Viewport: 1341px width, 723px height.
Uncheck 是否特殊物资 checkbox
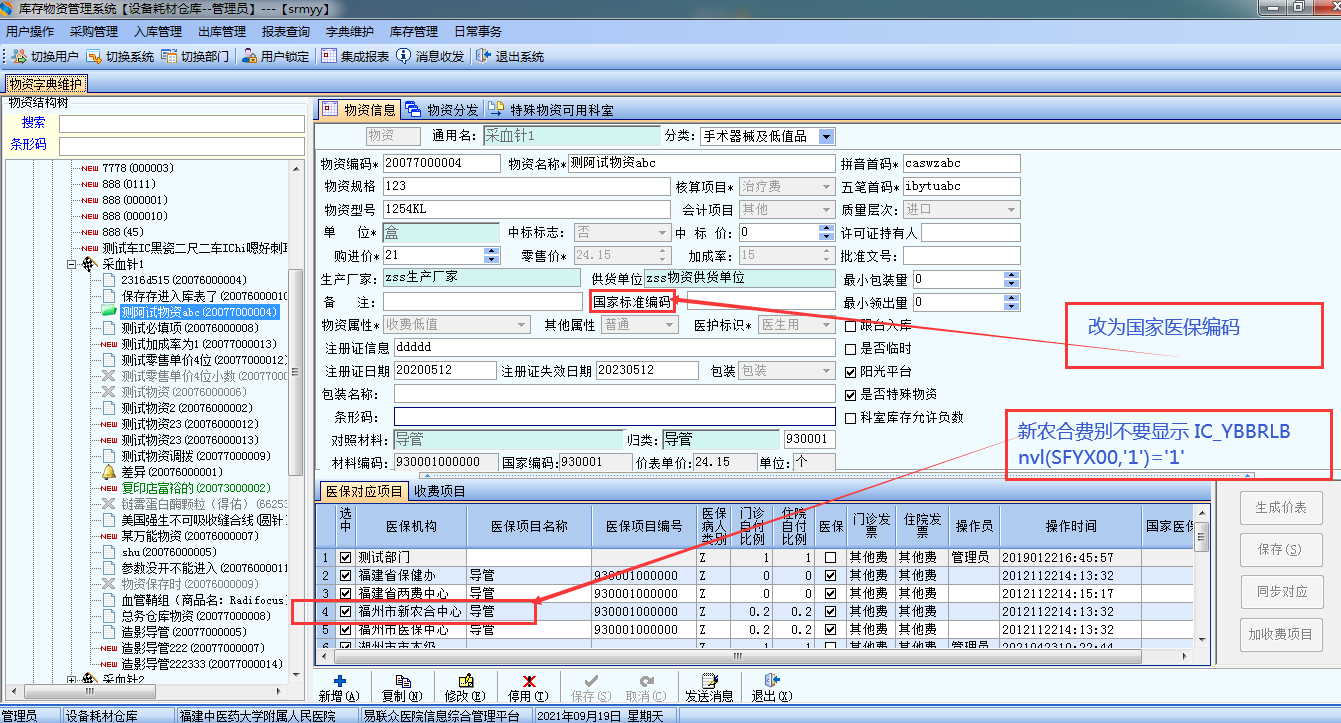pyautogui.click(x=851, y=394)
